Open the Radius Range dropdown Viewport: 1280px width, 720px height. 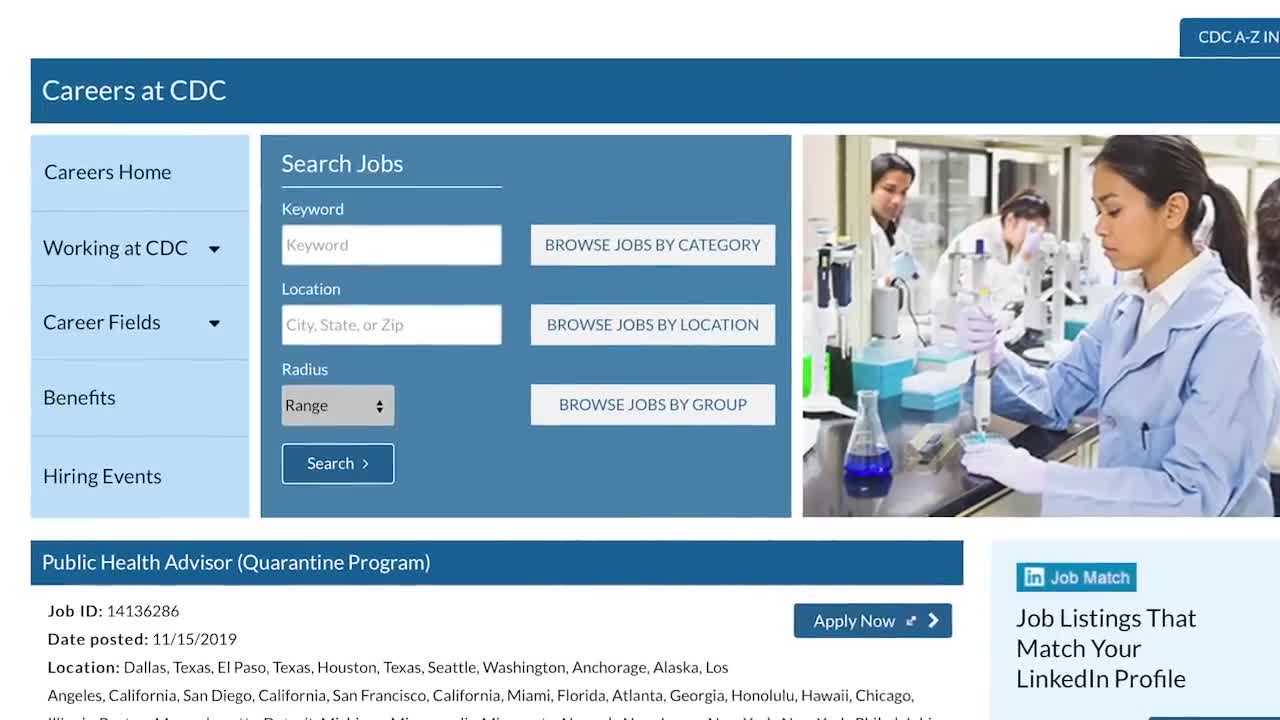tap(338, 405)
